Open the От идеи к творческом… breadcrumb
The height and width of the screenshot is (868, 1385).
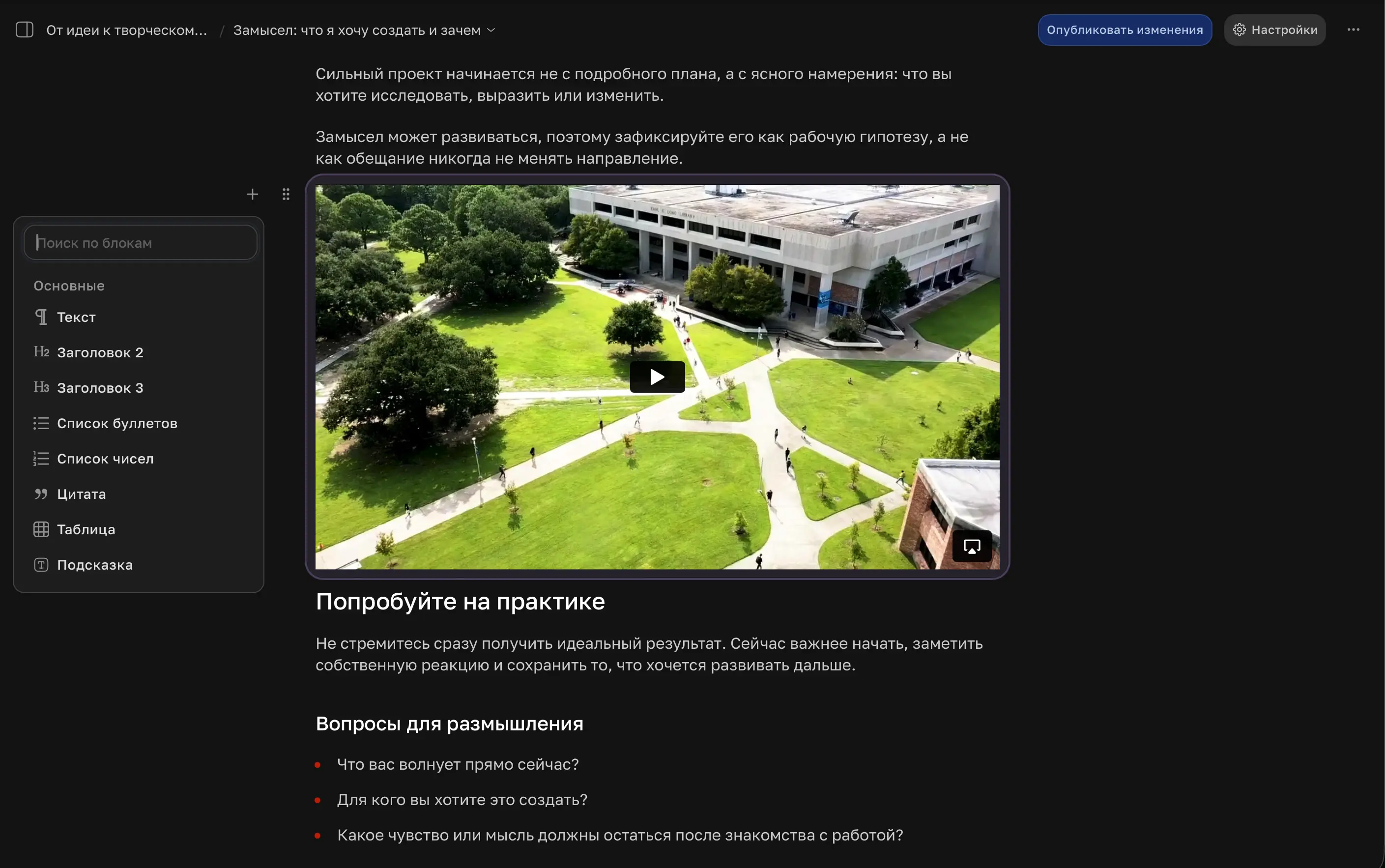[126, 30]
